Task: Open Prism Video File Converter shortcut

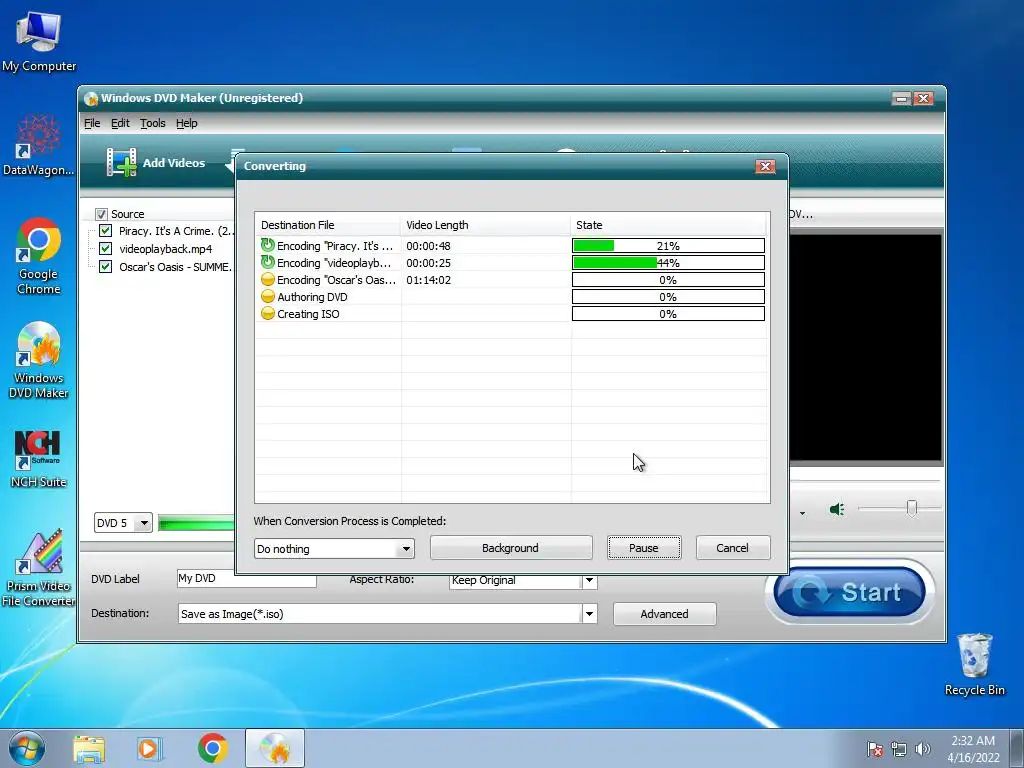Action: point(39,568)
